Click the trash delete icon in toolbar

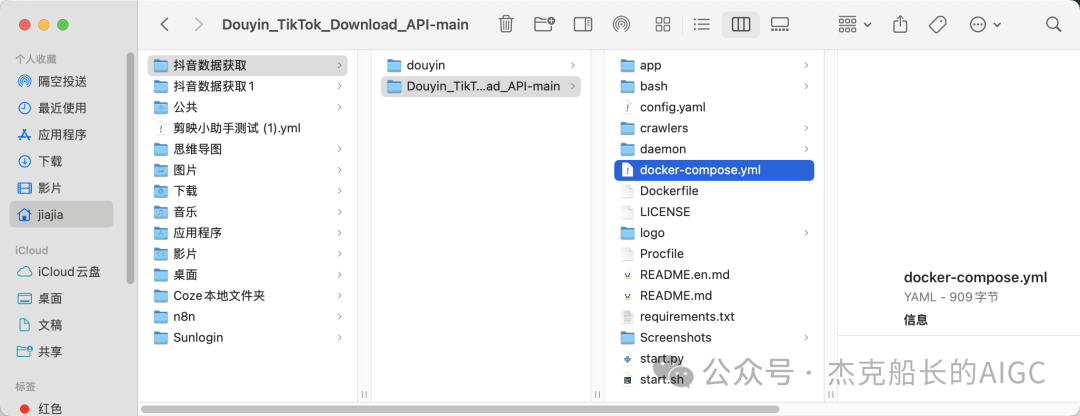click(506, 25)
